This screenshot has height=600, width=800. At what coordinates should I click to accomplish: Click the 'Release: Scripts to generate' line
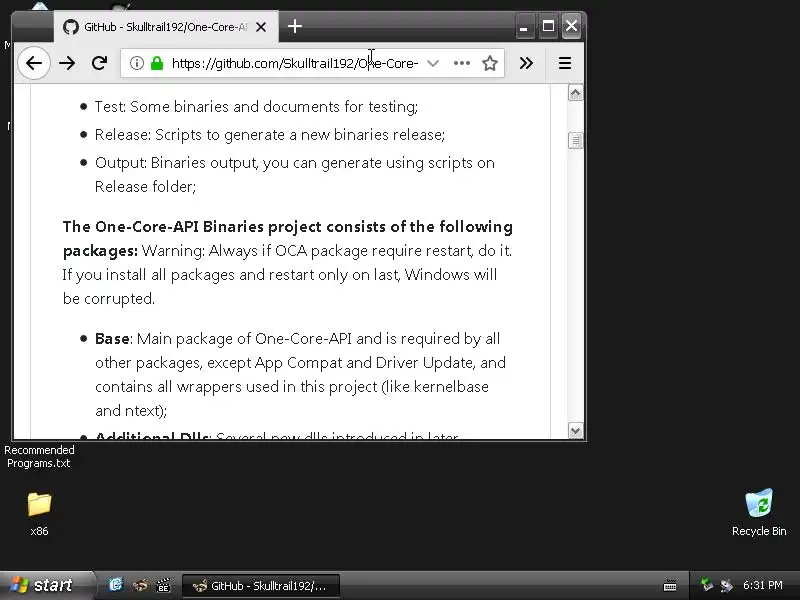click(x=270, y=135)
